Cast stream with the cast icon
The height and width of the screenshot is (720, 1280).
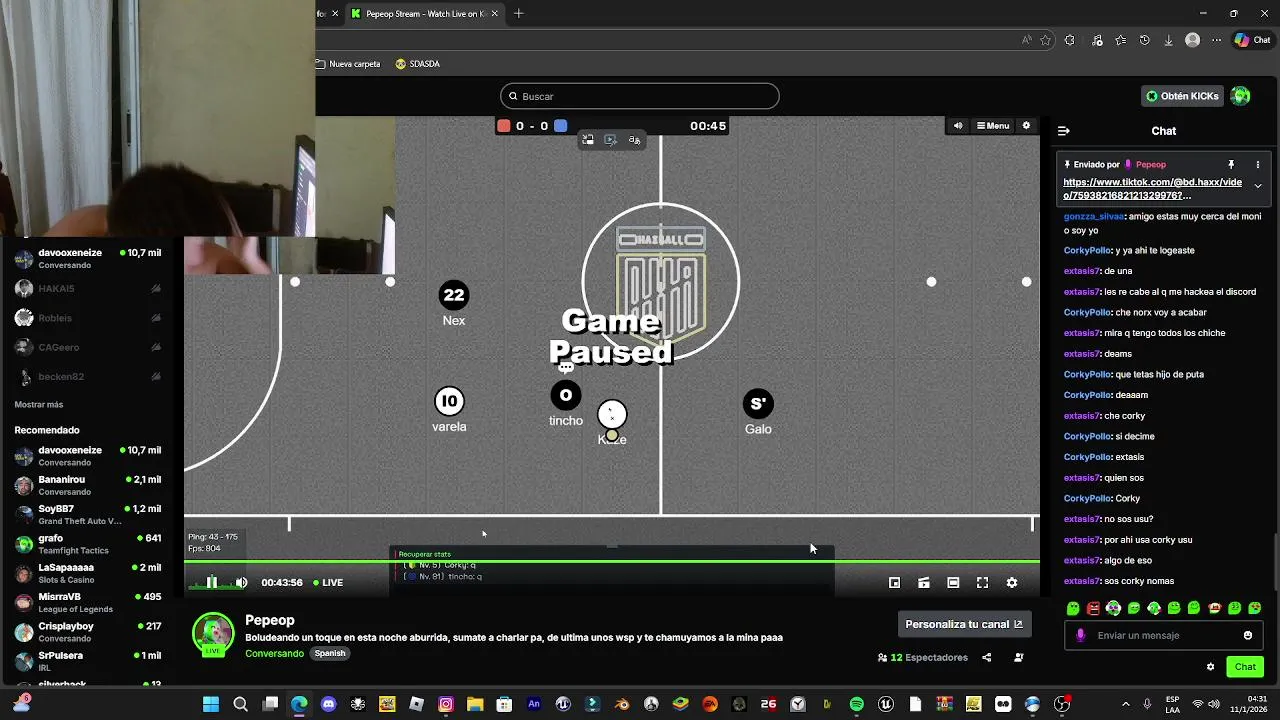924,582
